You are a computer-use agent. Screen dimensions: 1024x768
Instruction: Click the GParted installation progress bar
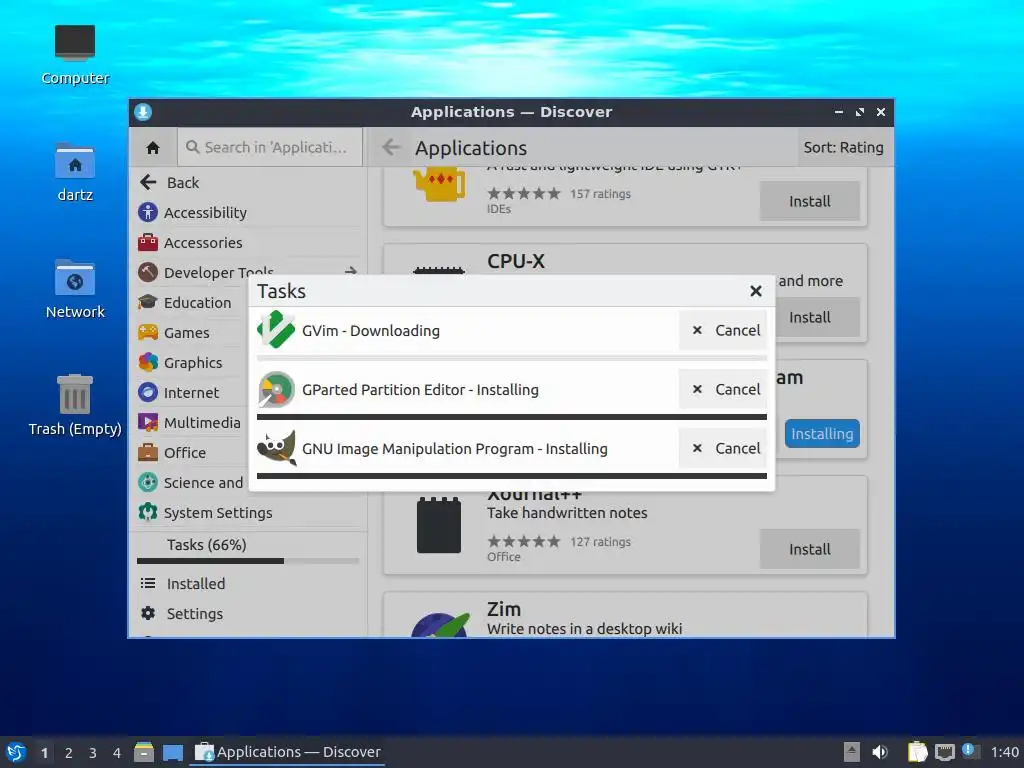(511, 417)
